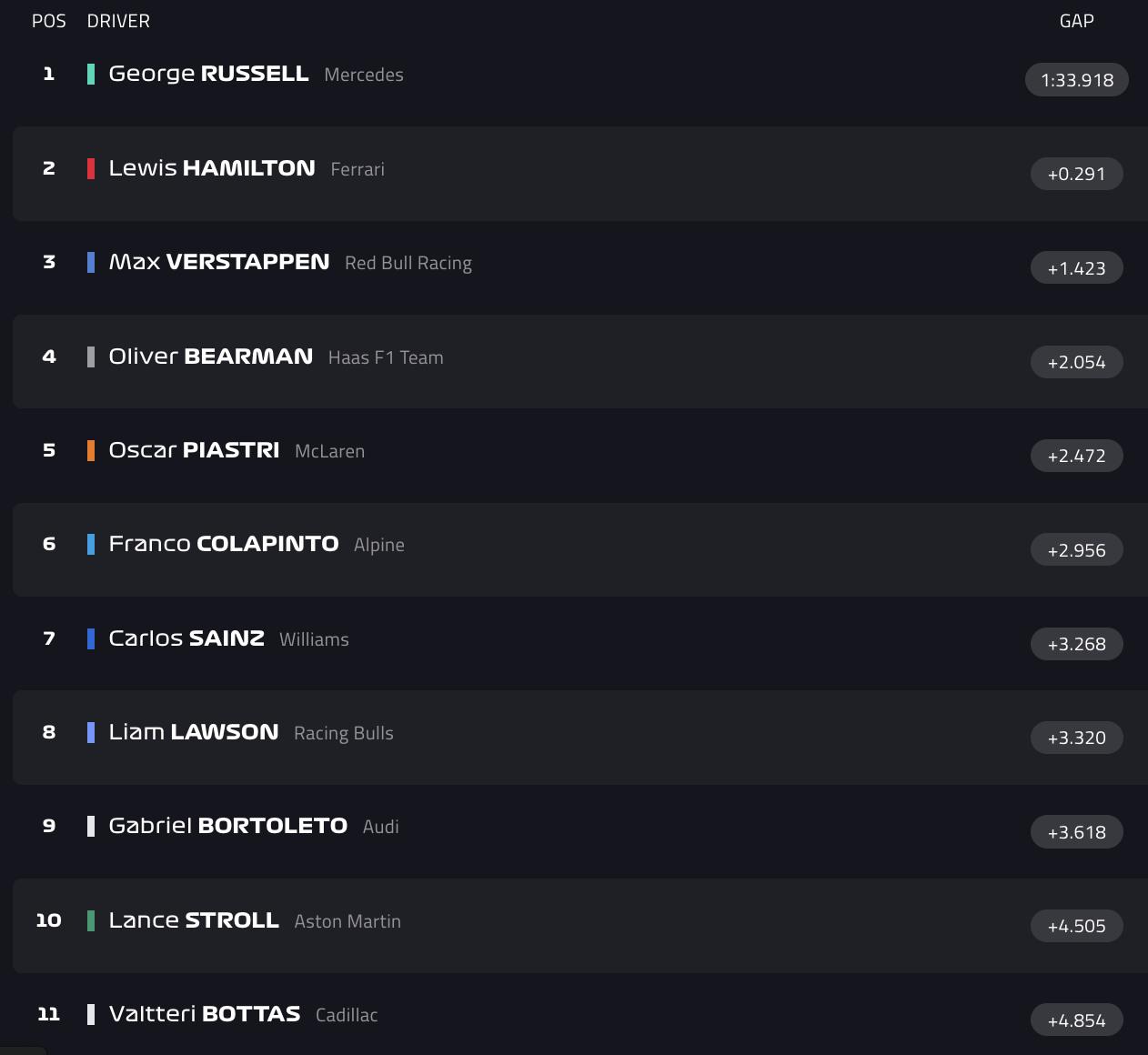Click Gabriel Bortoleto's position number 9
Image resolution: width=1148 pixels, height=1055 pixels.
point(48,826)
